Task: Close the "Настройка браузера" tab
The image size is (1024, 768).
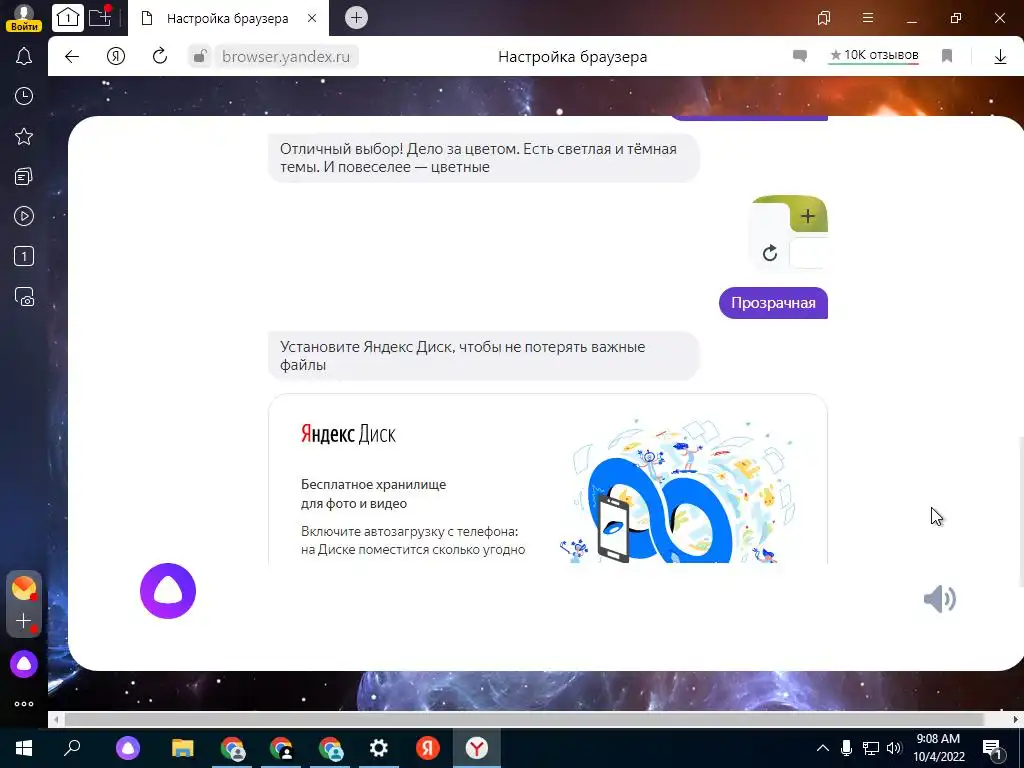Action: [x=312, y=18]
